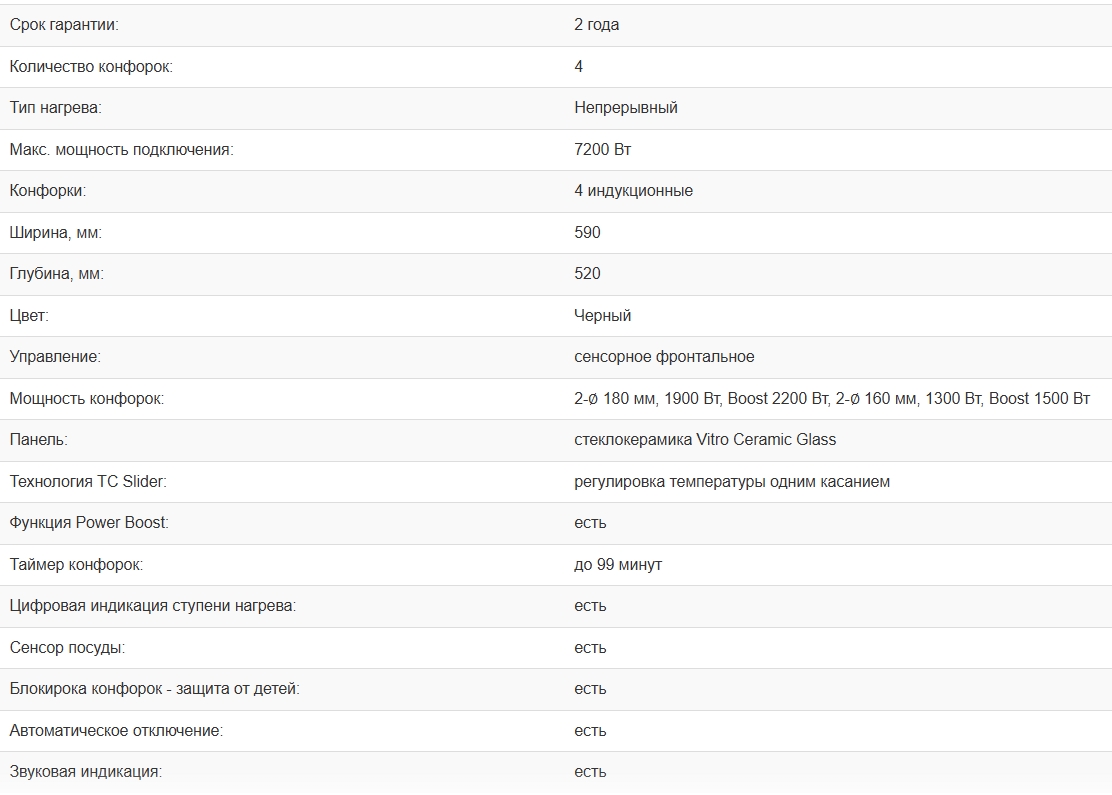
Task: Select the '4 индукционные' burner value
Action: pos(633,191)
